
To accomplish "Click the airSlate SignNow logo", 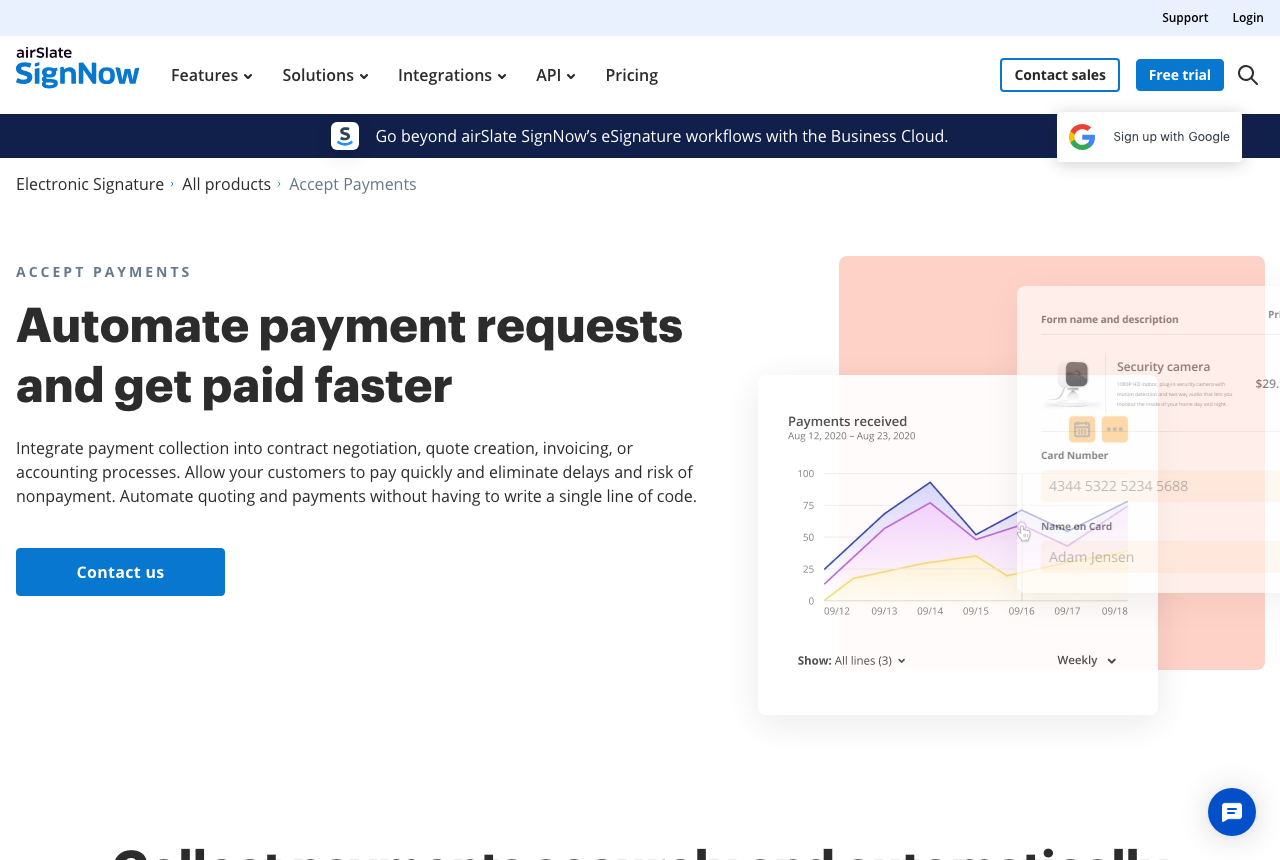I will click(x=78, y=68).
